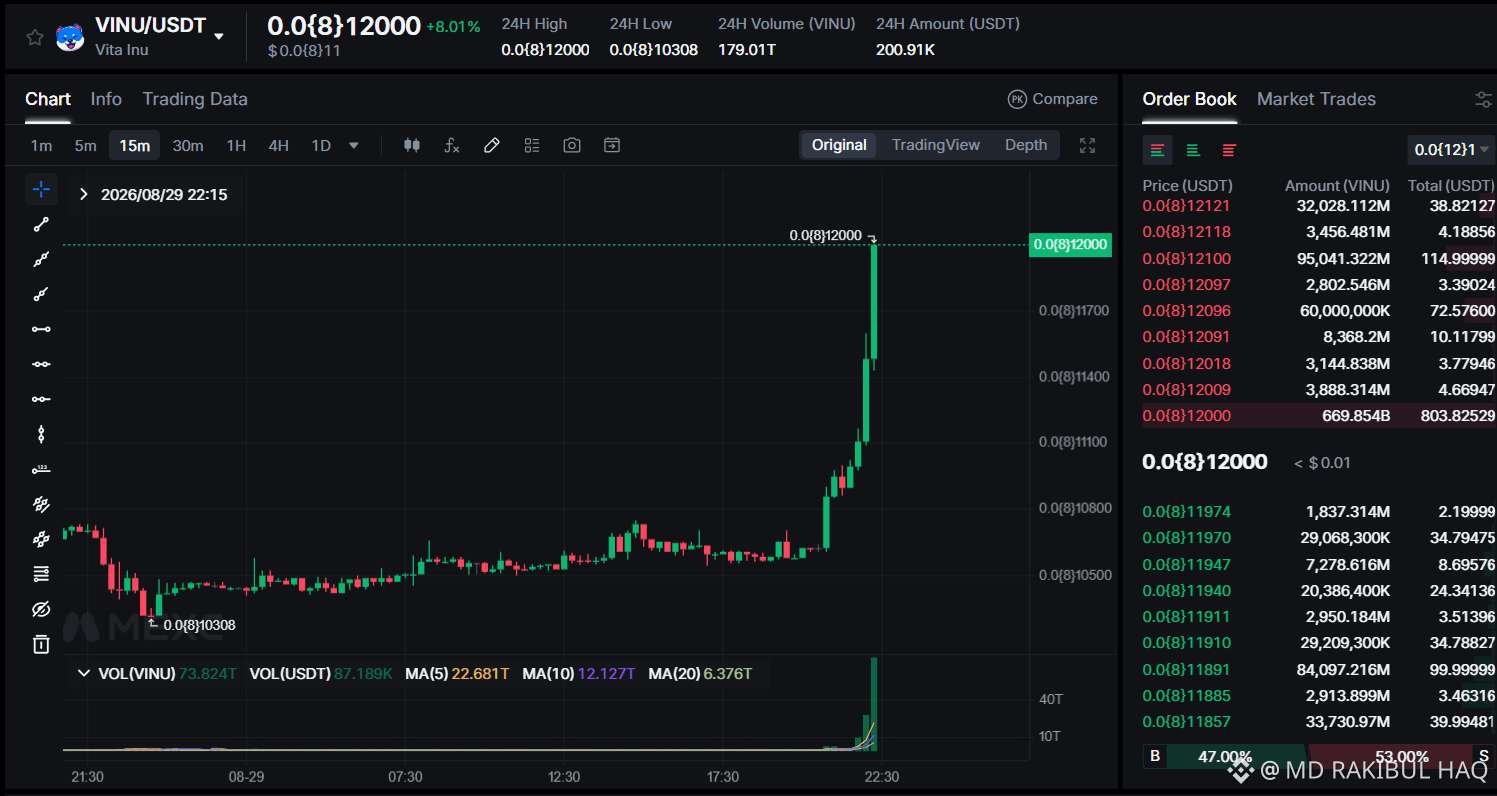Viewport: 1497px width, 796px height.
Task: Click the ask price 0.0{8}12009 row
Action: pos(1319,389)
